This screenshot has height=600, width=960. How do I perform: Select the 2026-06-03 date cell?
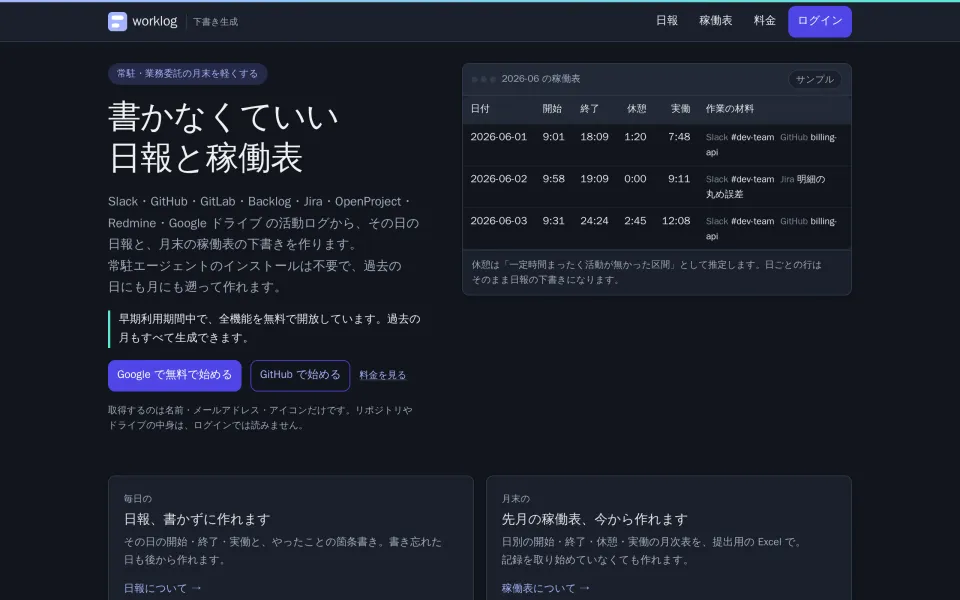(498, 221)
